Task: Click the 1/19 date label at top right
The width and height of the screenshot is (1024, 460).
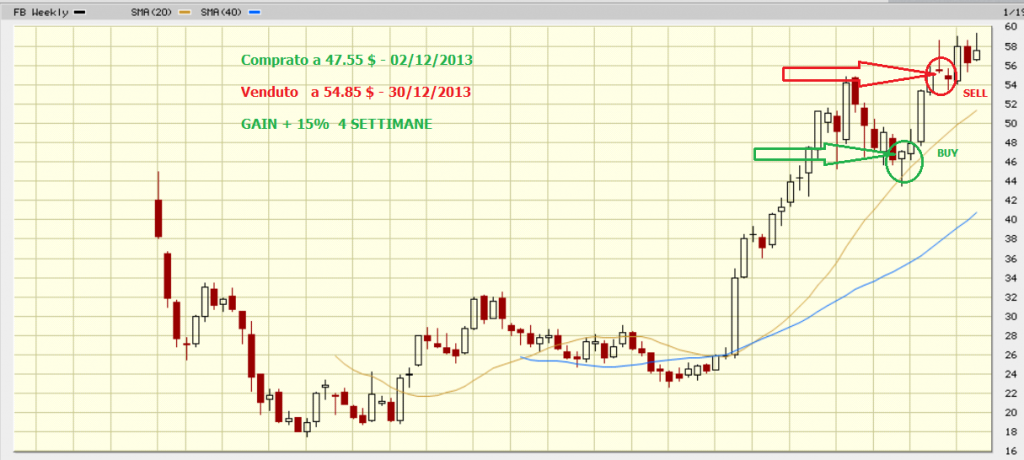Action: click(x=1012, y=12)
